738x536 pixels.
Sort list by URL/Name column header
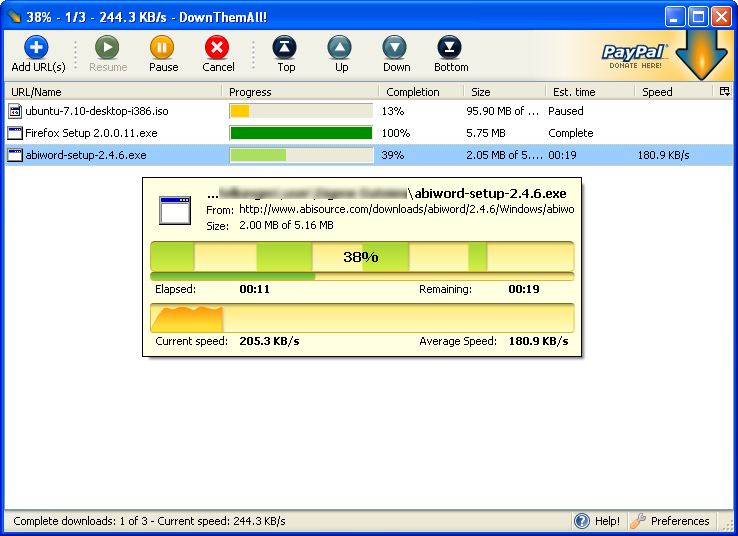(x=110, y=92)
